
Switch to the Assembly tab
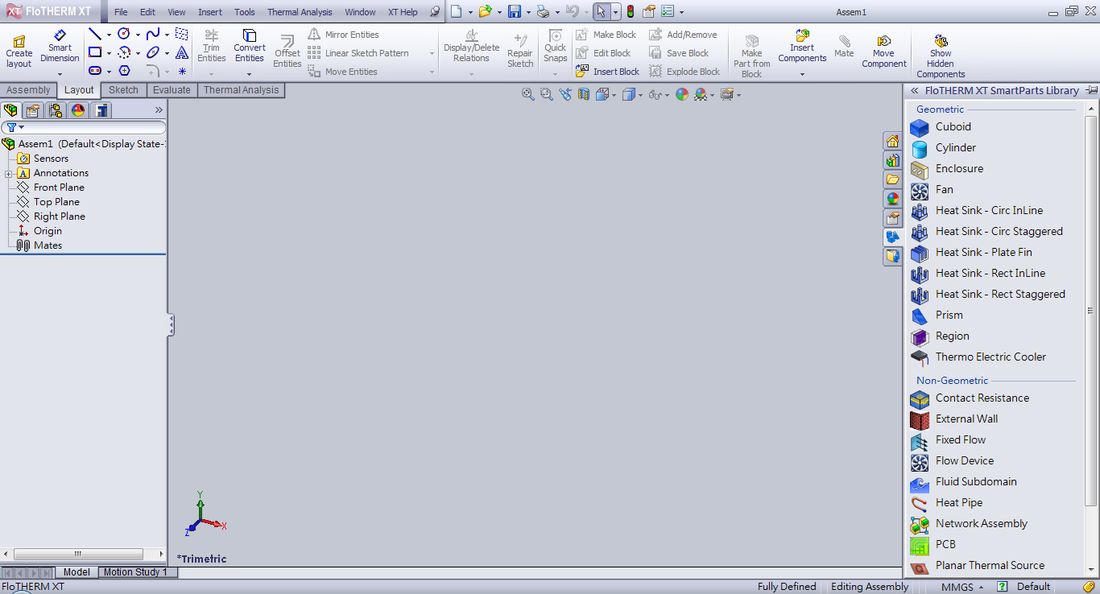[28, 90]
